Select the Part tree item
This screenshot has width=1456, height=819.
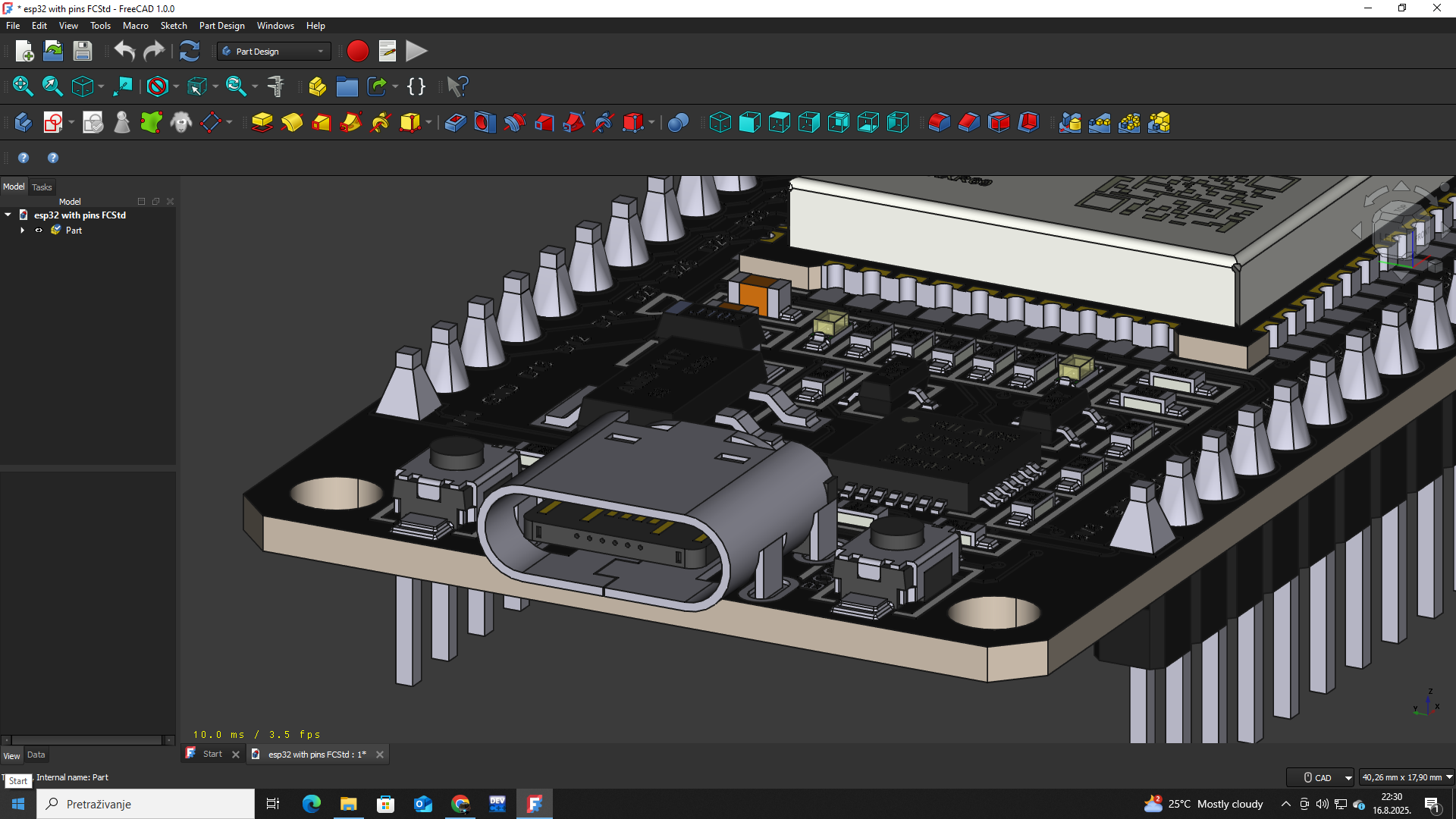[74, 231]
